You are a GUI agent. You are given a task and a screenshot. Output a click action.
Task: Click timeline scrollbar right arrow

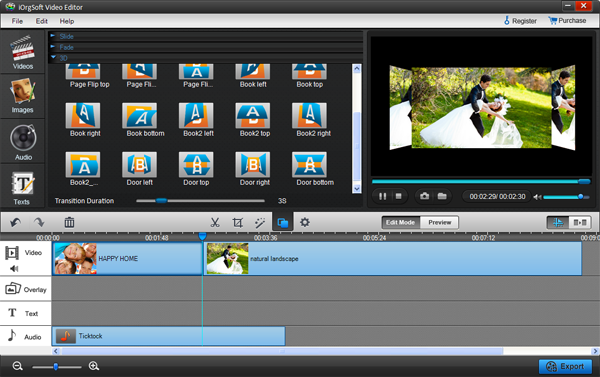click(x=595, y=351)
